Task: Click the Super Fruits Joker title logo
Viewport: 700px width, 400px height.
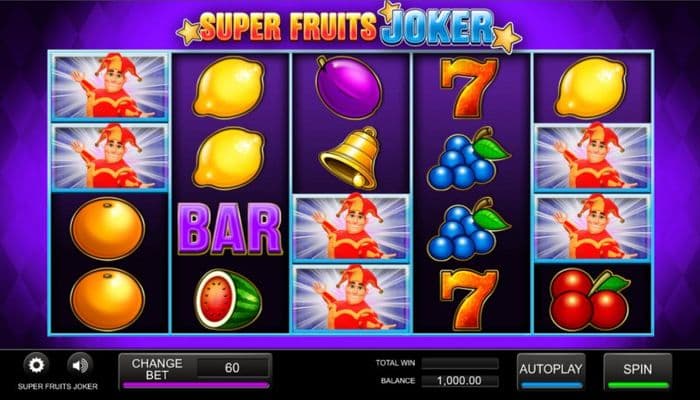Action: point(350,26)
